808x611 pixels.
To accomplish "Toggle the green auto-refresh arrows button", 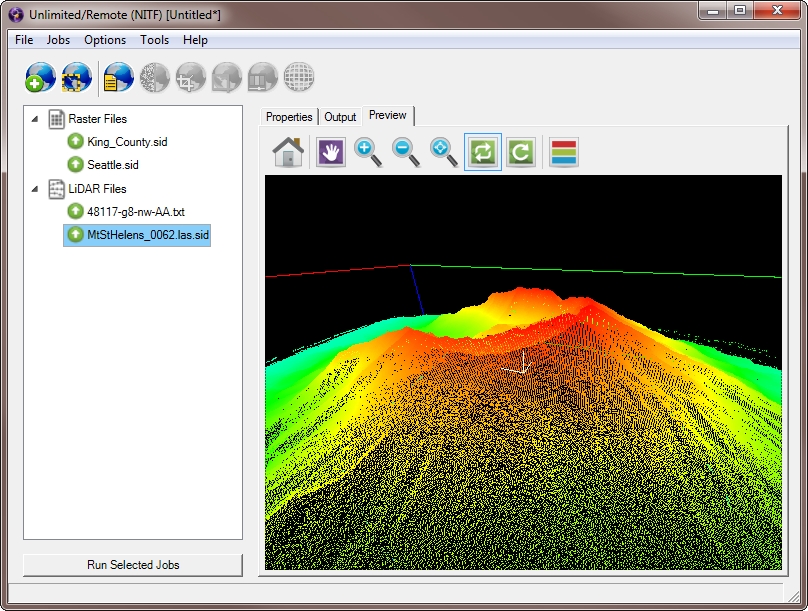I will coord(483,152).
